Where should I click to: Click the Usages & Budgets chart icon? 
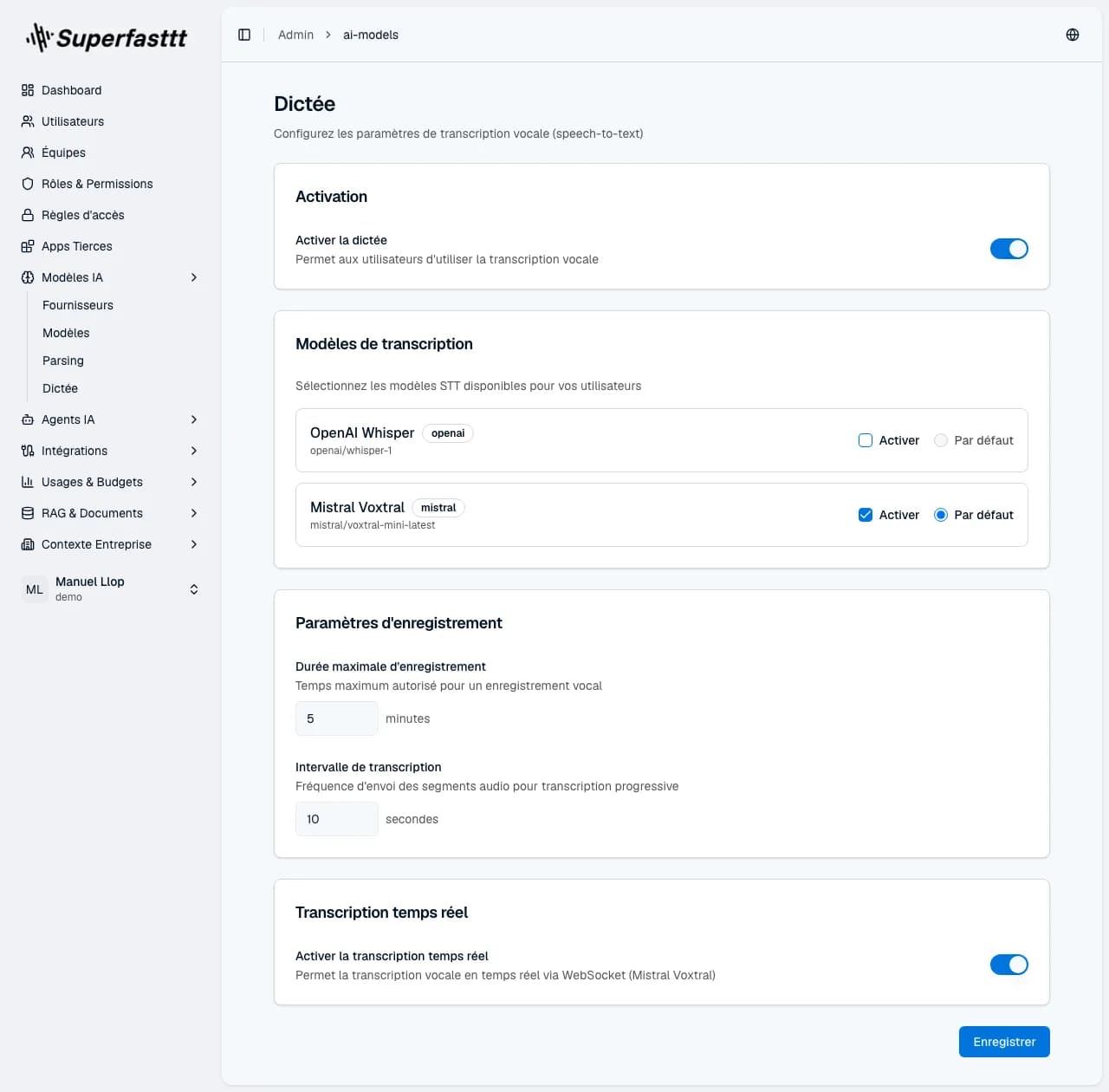[x=28, y=482]
